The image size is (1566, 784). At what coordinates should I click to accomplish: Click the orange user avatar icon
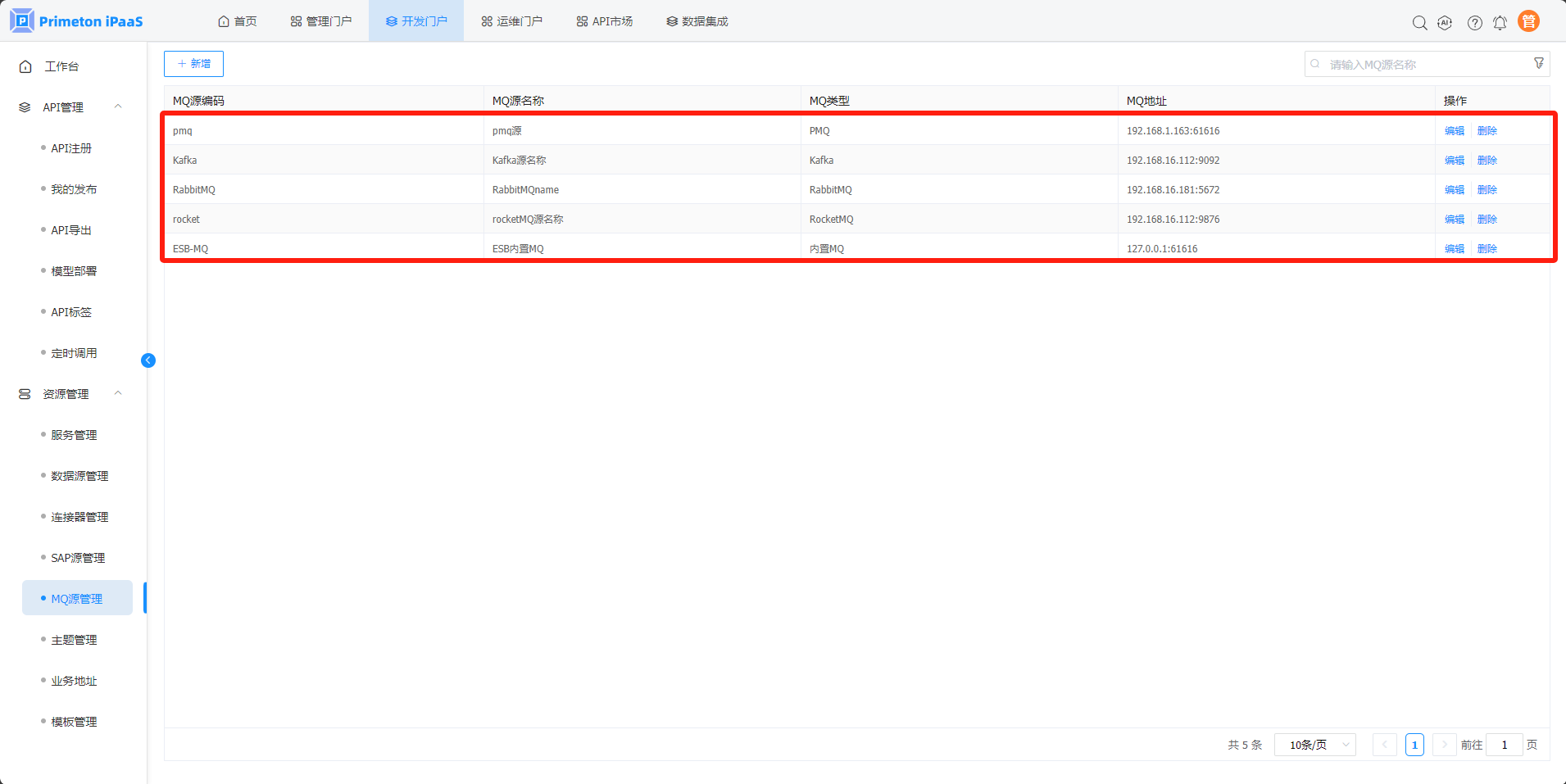[1528, 21]
